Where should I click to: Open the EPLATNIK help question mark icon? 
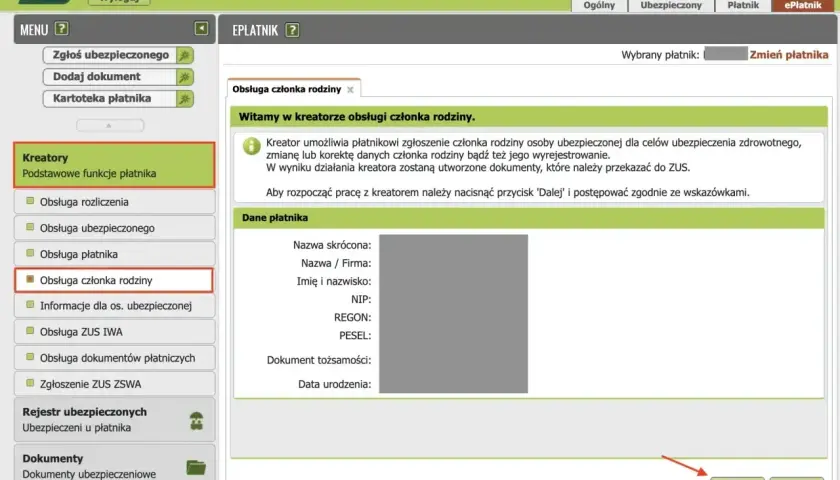[292, 30]
